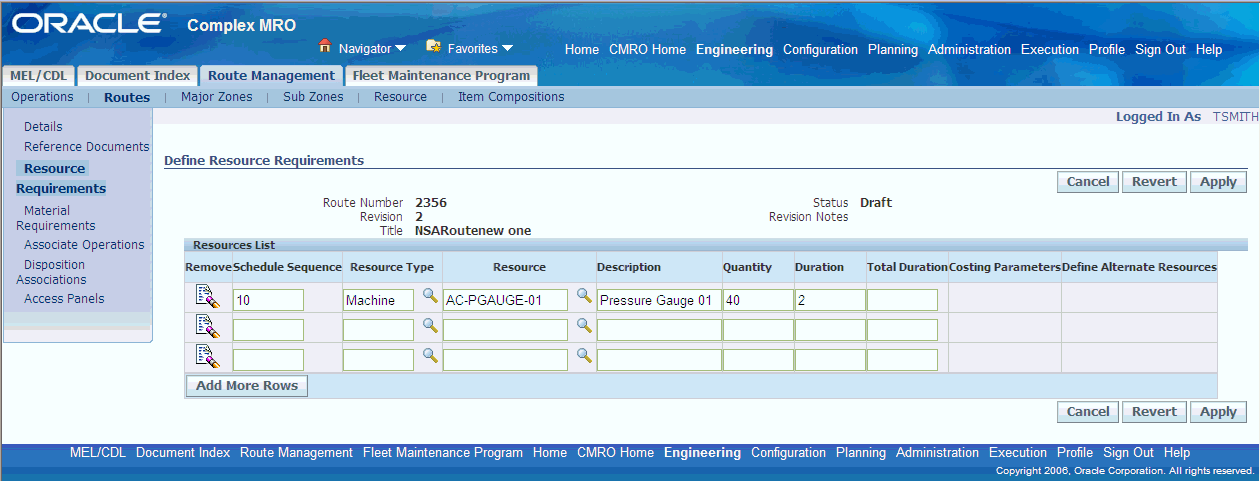Select the Route Management tab

[271, 76]
